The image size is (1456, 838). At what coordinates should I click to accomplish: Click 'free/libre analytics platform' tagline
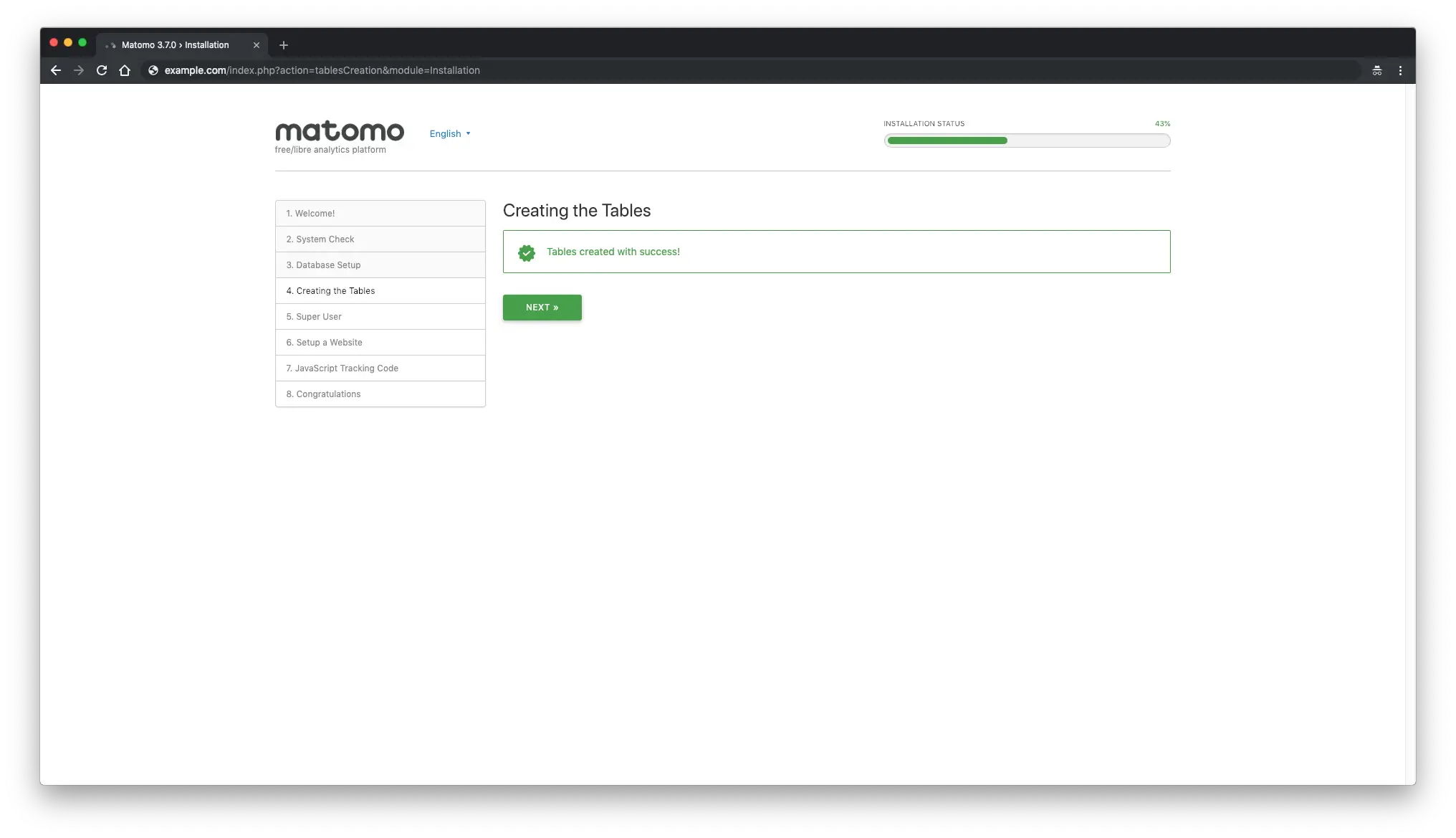[x=330, y=150]
